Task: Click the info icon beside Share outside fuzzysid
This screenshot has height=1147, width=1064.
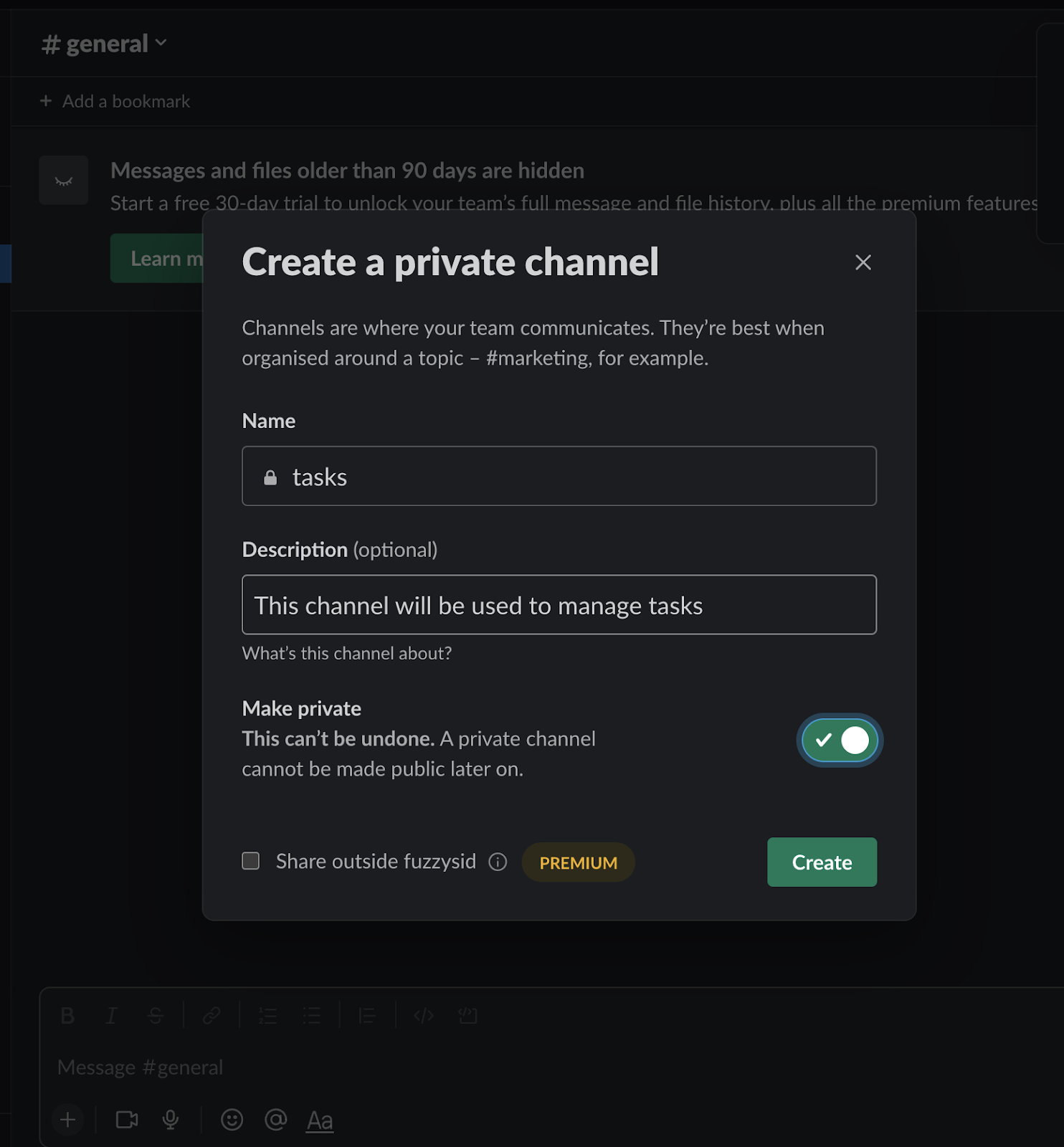Action: (498, 862)
